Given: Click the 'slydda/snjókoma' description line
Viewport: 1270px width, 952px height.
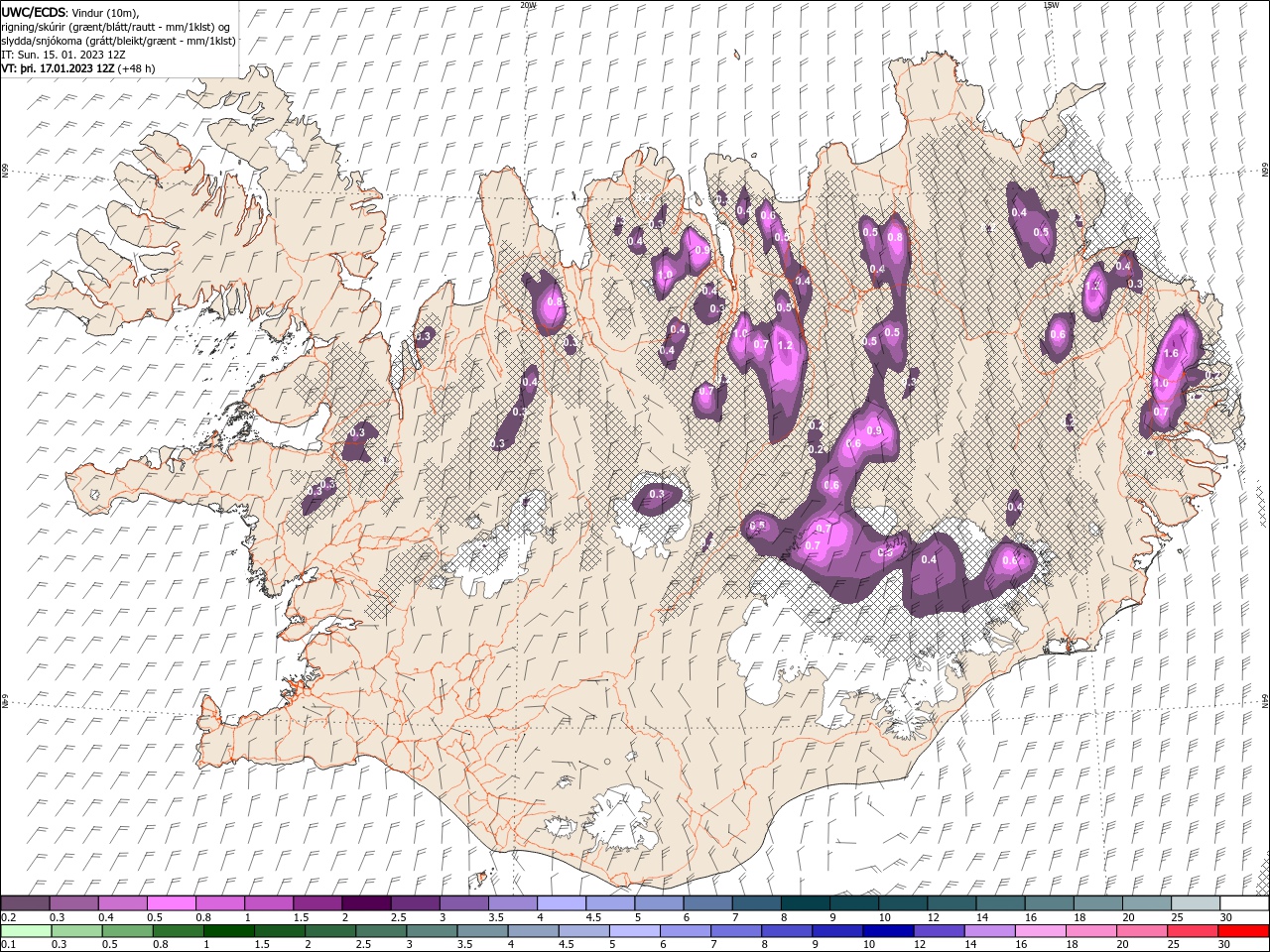Looking at the screenshot, I should [x=119, y=41].
